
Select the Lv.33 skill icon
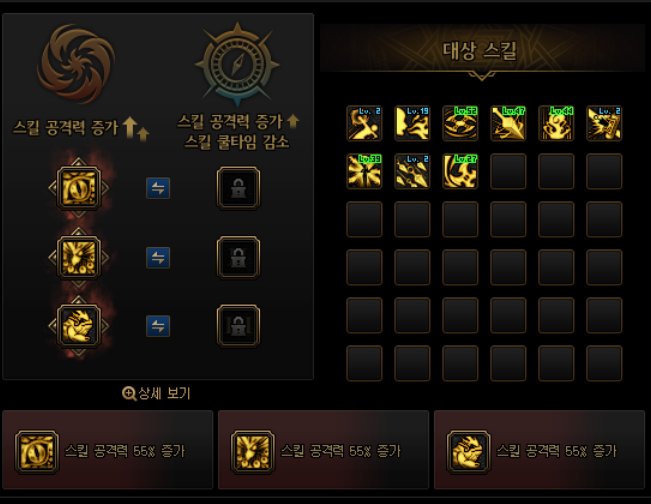coord(364,171)
